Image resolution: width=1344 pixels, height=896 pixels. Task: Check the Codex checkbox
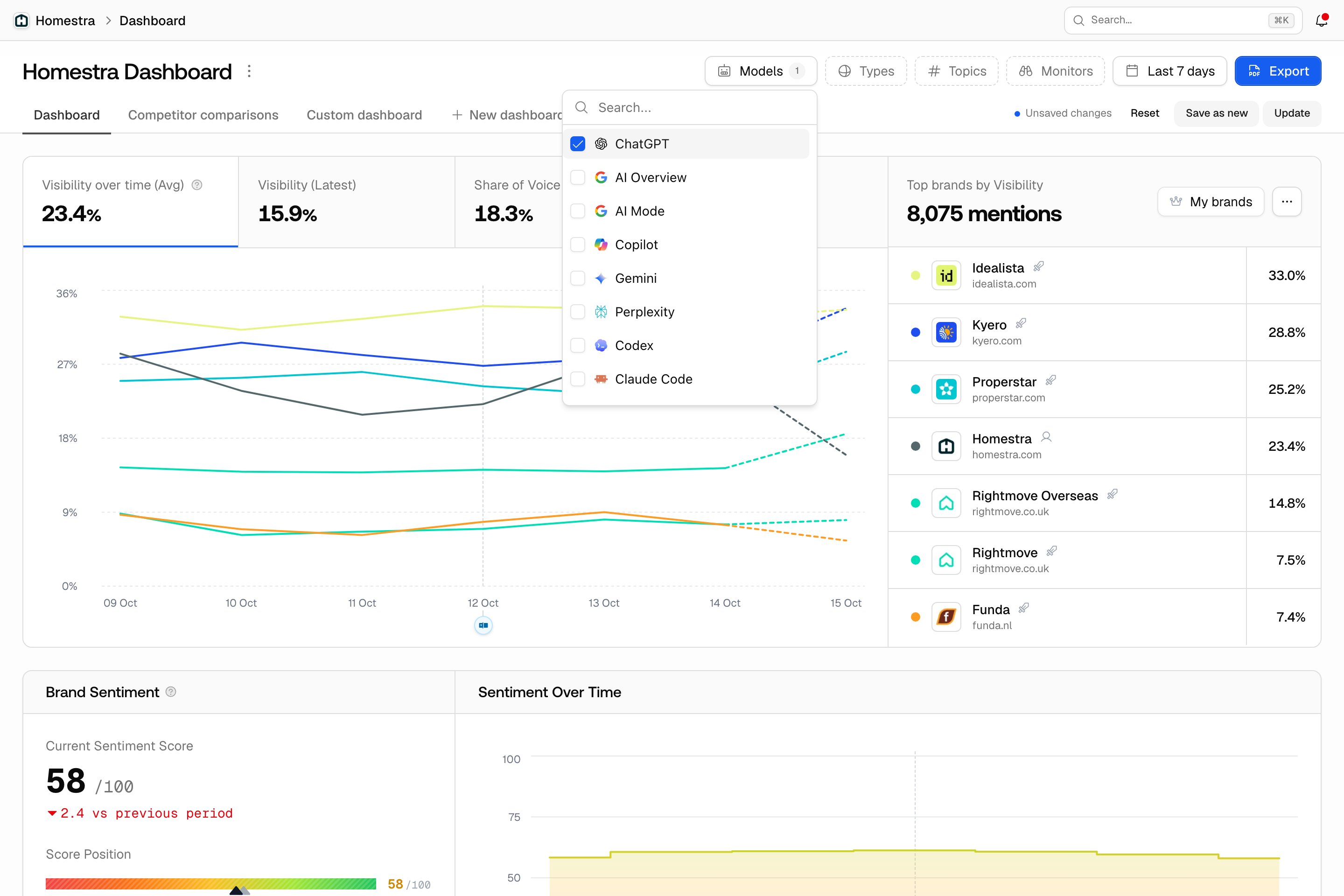click(x=578, y=346)
